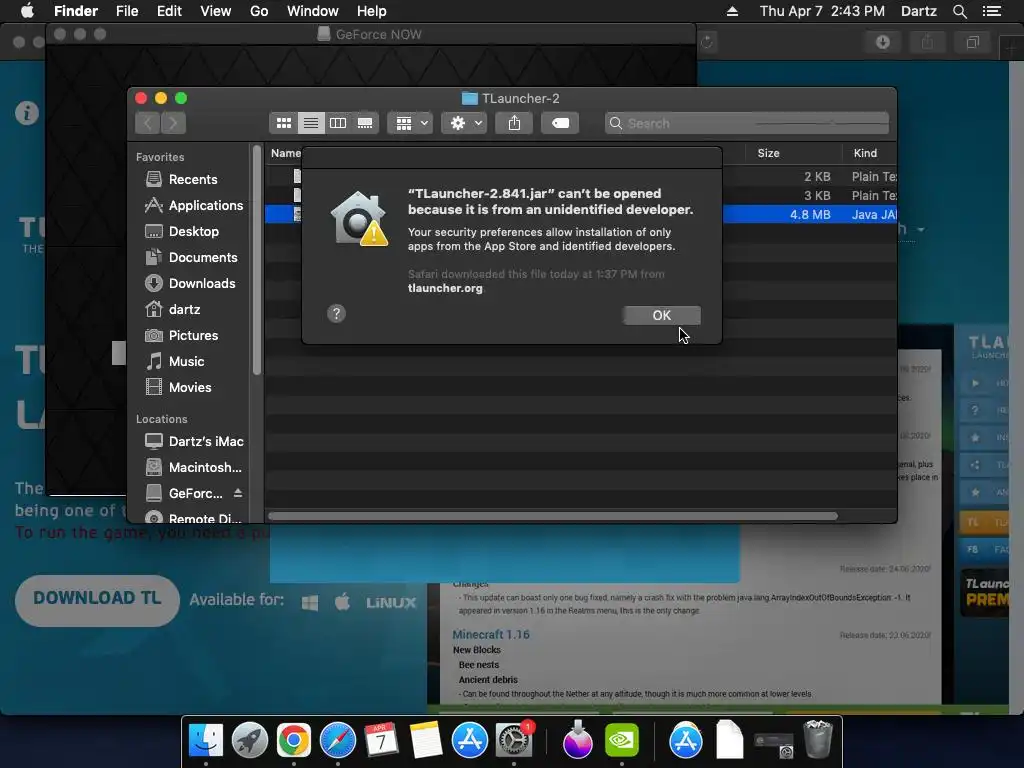Open the View menu
The width and height of the screenshot is (1024, 768).
coord(216,11)
